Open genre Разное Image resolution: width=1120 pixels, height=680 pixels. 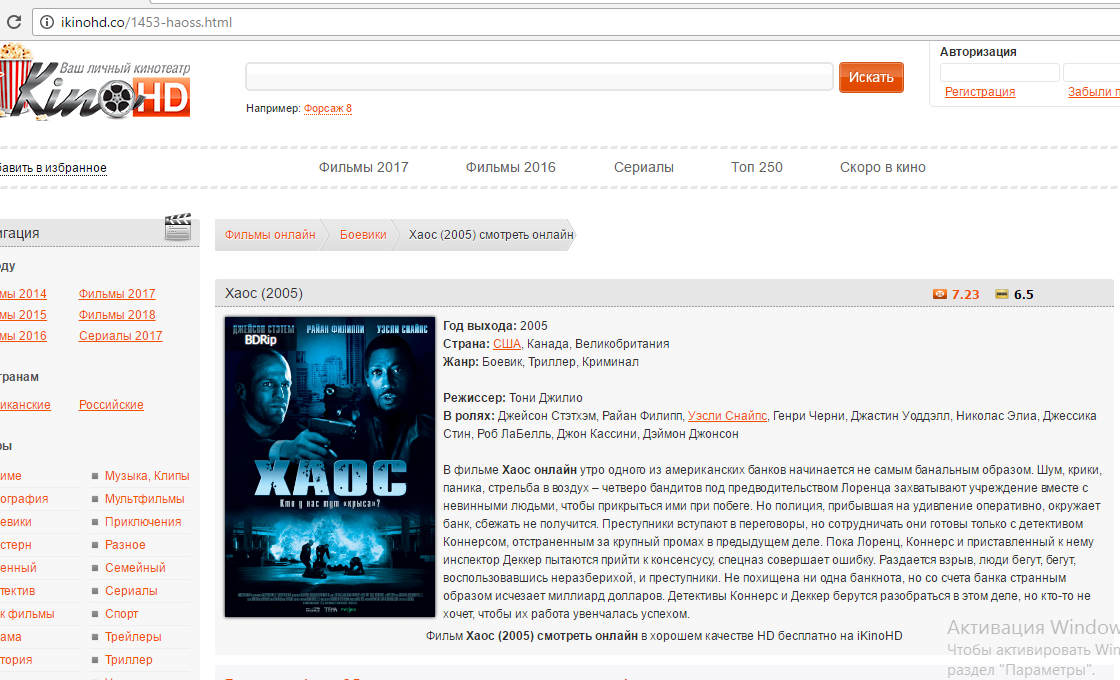point(125,544)
